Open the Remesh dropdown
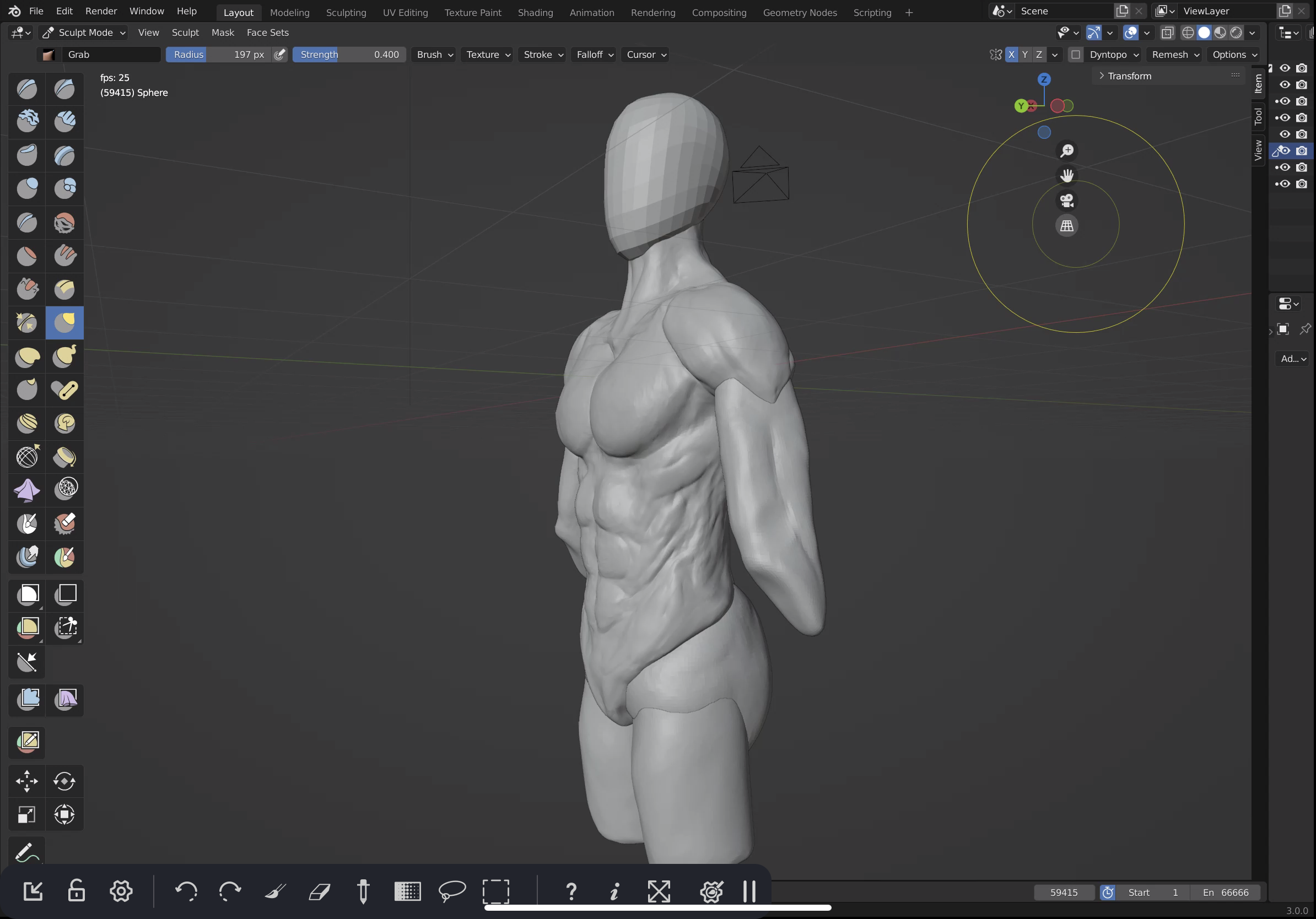Viewport: 1316px width, 919px height. 1175,55
